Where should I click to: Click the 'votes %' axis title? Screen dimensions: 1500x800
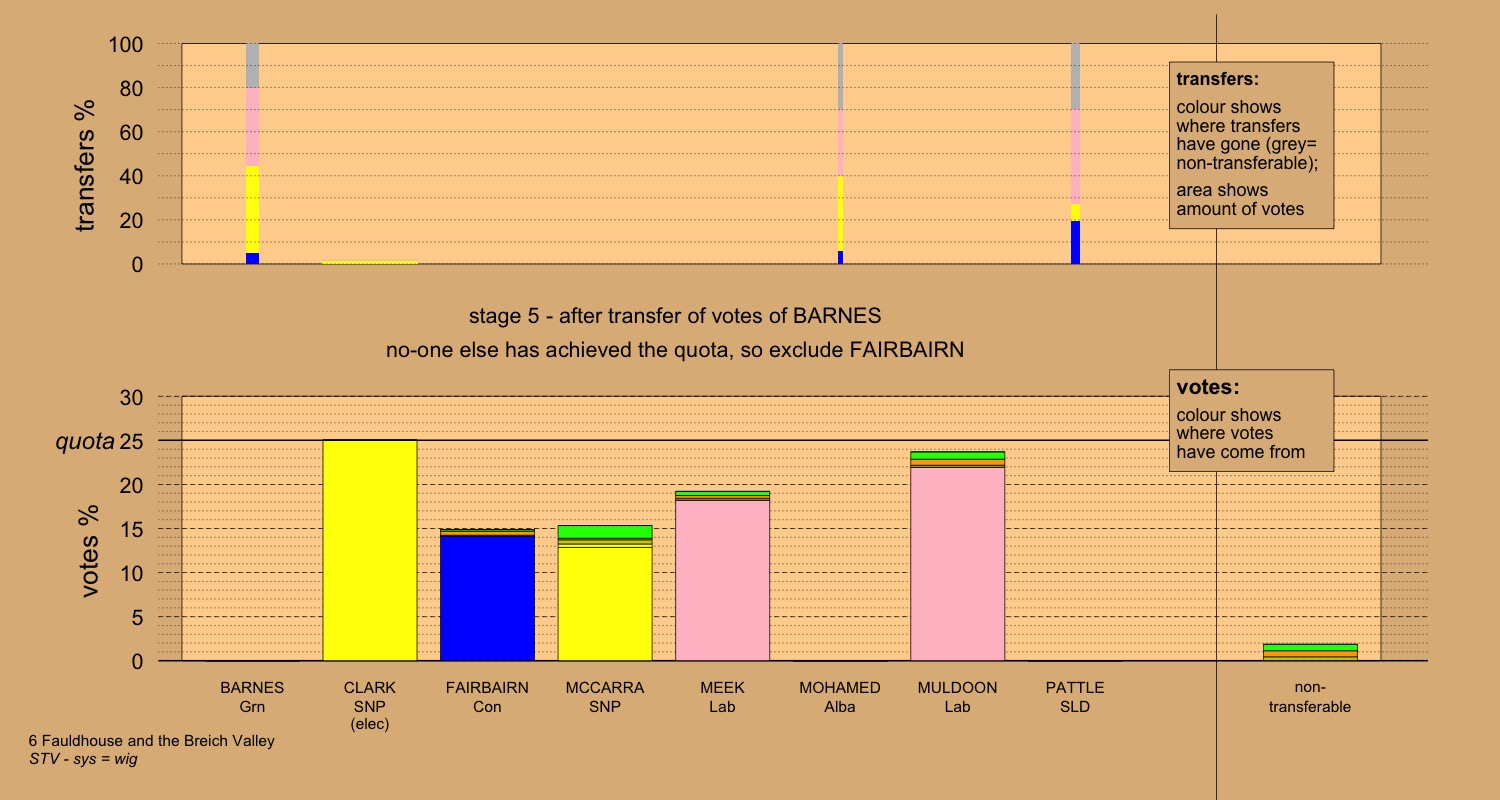coord(90,550)
